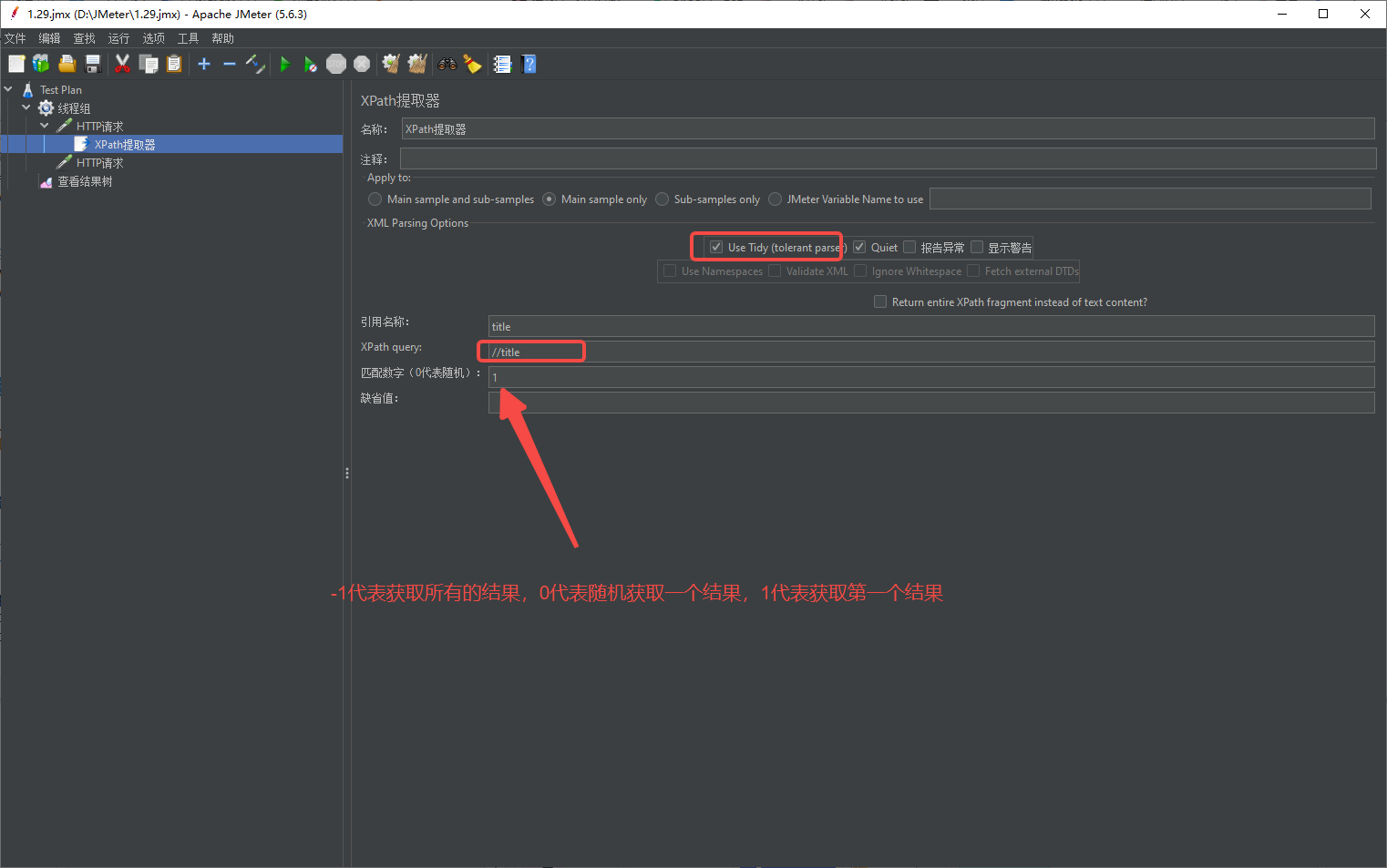Open the 选项 menu

coord(153,38)
